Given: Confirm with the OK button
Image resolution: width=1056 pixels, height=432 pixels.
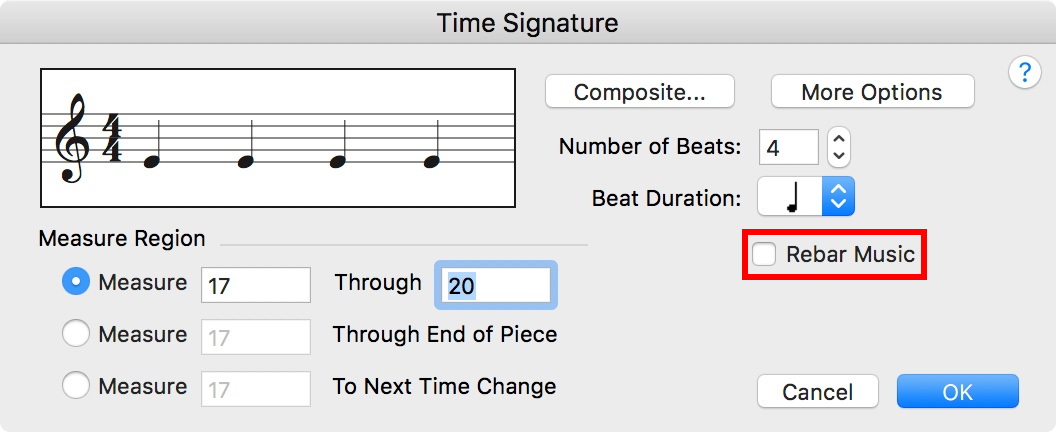Looking at the screenshot, I should [x=957, y=392].
